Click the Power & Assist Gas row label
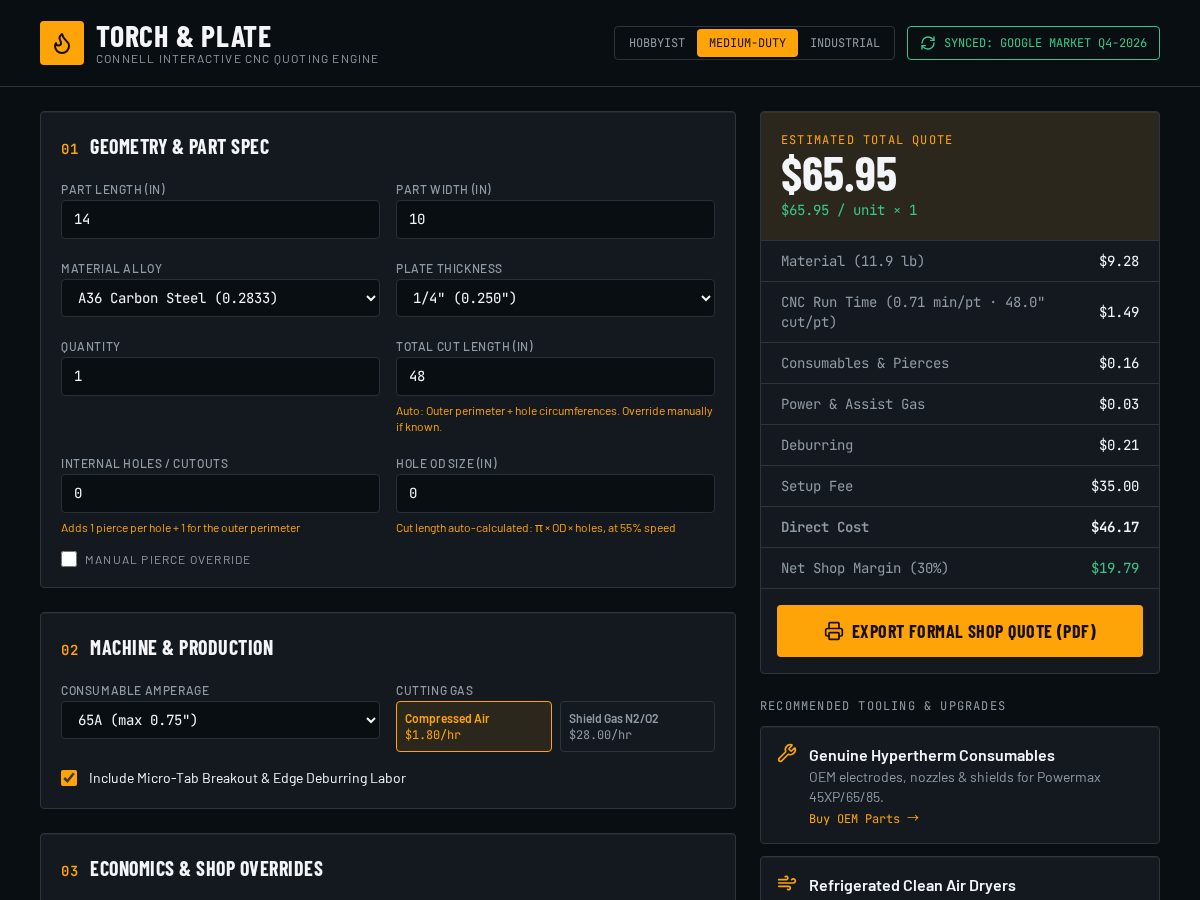The image size is (1200, 900). click(853, 404)
